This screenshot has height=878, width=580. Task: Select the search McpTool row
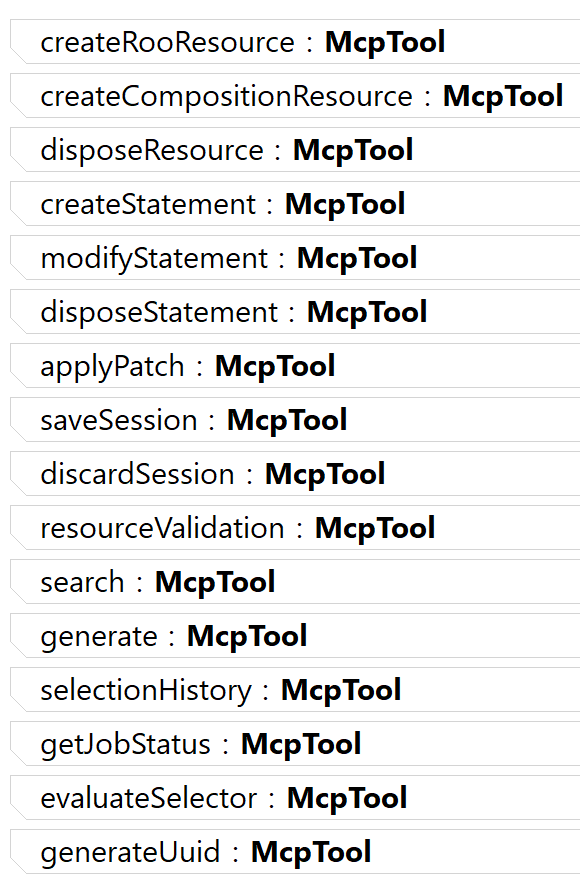pyautogui.click(x=295, y=582)
